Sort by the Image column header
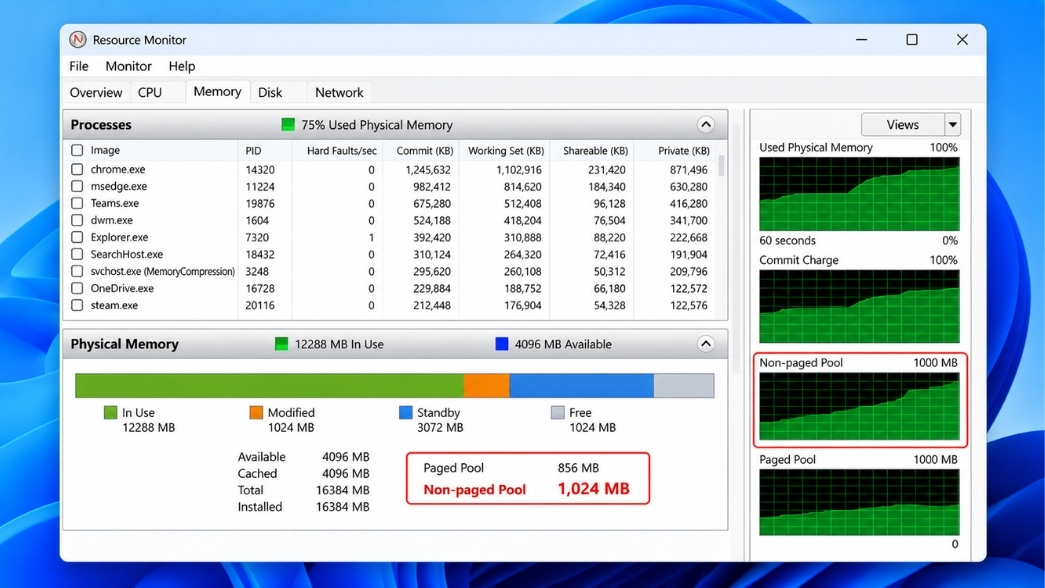Image resolution: width=1045 pixels, height=588 pixels. (x=105, y=151)
